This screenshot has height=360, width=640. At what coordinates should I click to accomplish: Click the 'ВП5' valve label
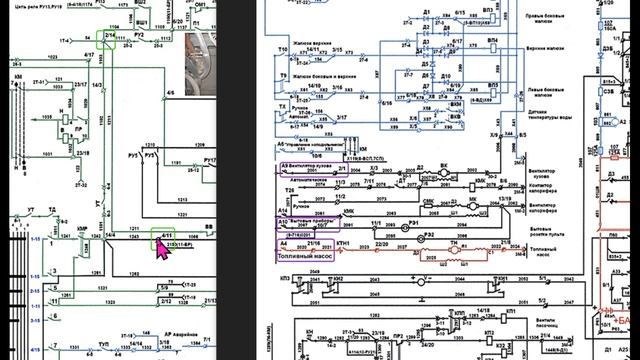493,85
